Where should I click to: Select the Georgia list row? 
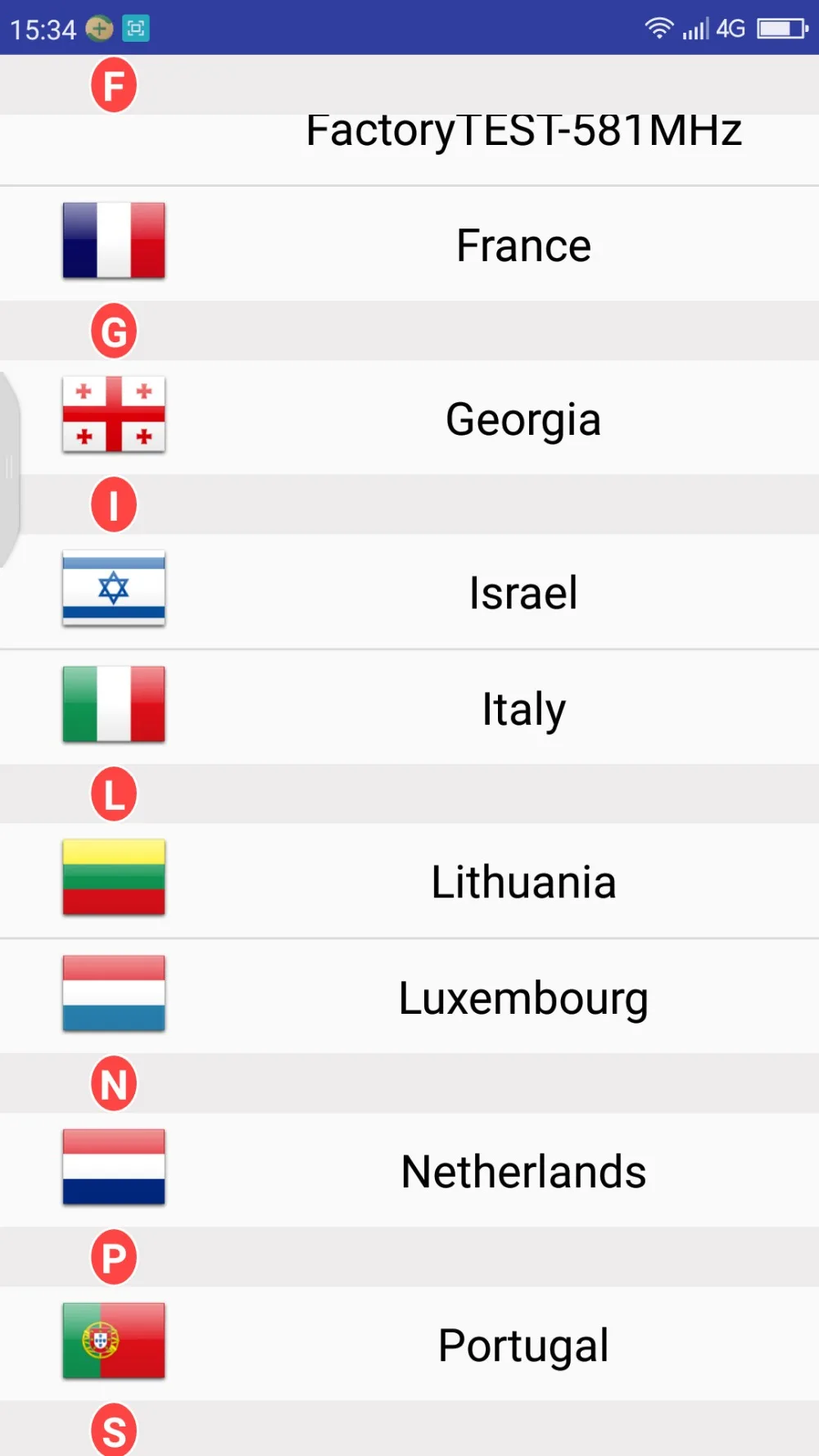pyautogui.click(x=409, y=418)
